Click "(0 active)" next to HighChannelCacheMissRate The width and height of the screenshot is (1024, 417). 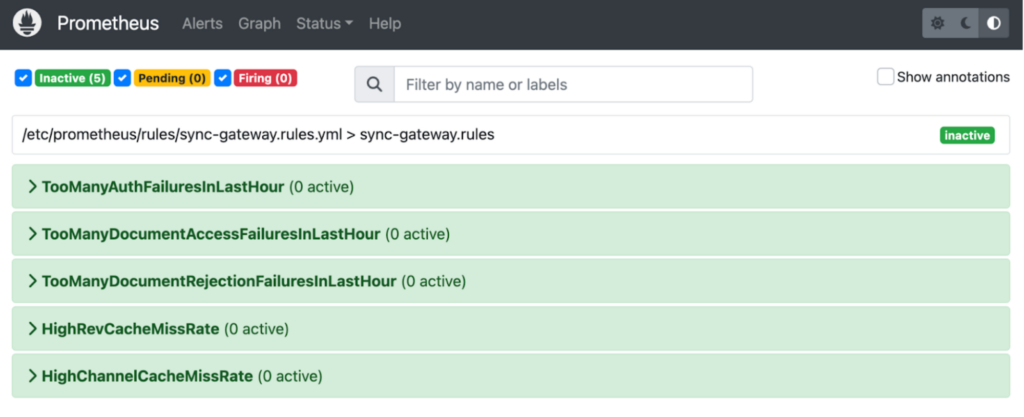(290, 376)
